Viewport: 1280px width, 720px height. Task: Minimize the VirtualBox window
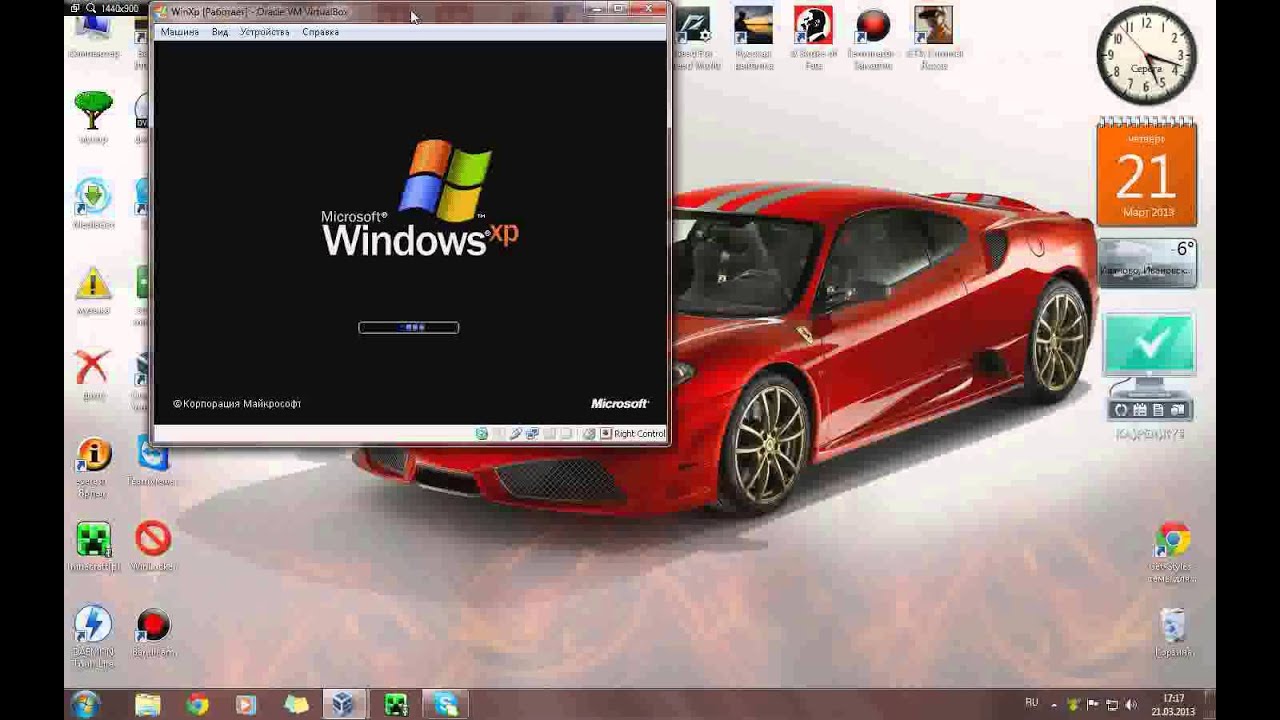599,10
